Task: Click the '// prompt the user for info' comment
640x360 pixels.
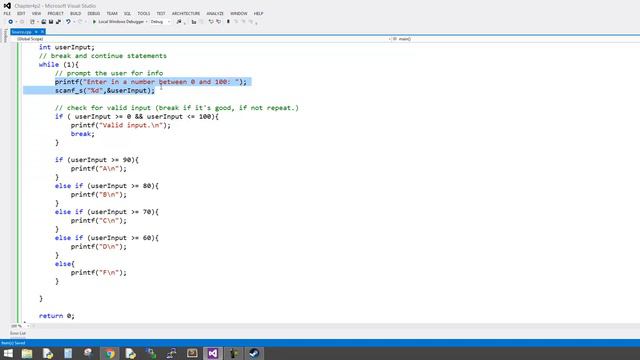Action: pos(109,73)
